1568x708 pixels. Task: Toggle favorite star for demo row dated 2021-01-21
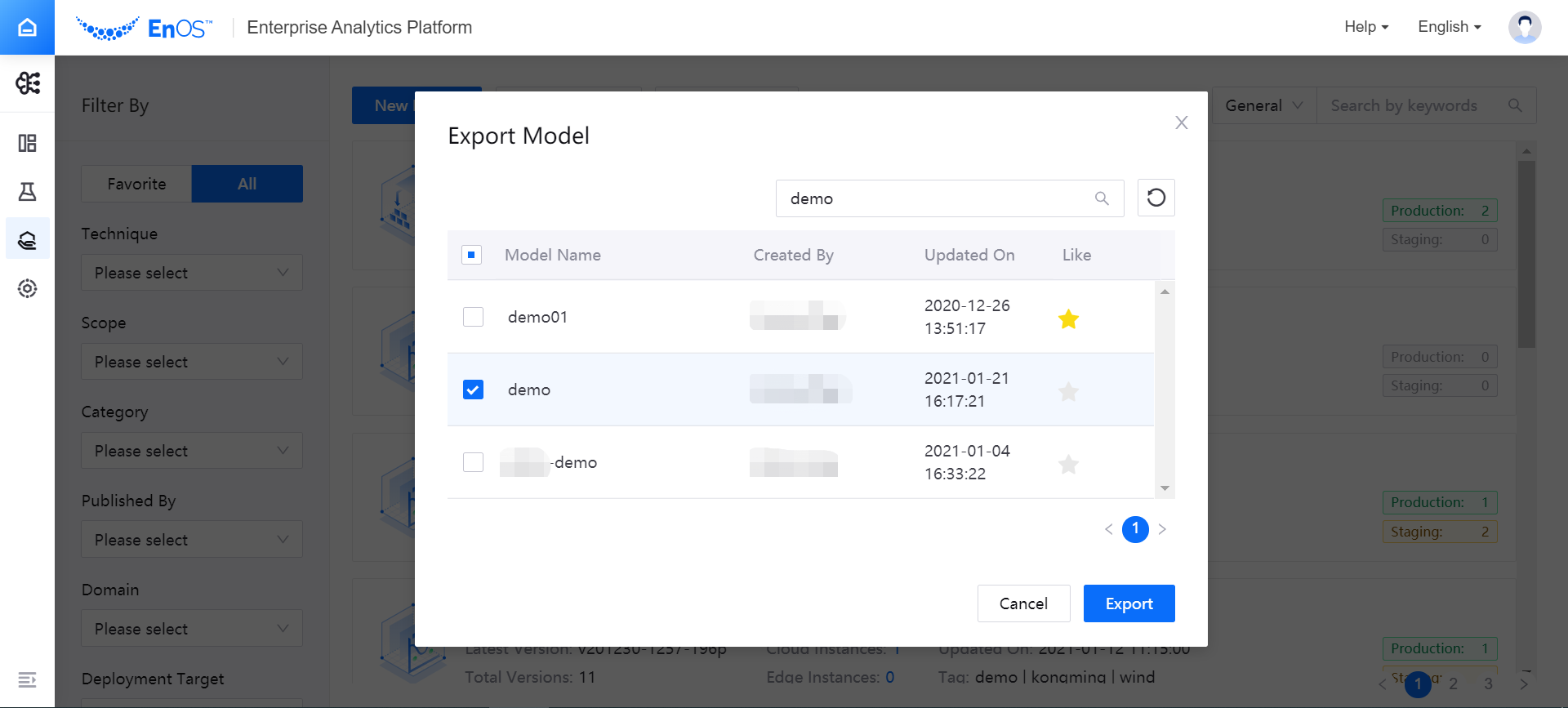1068,391
